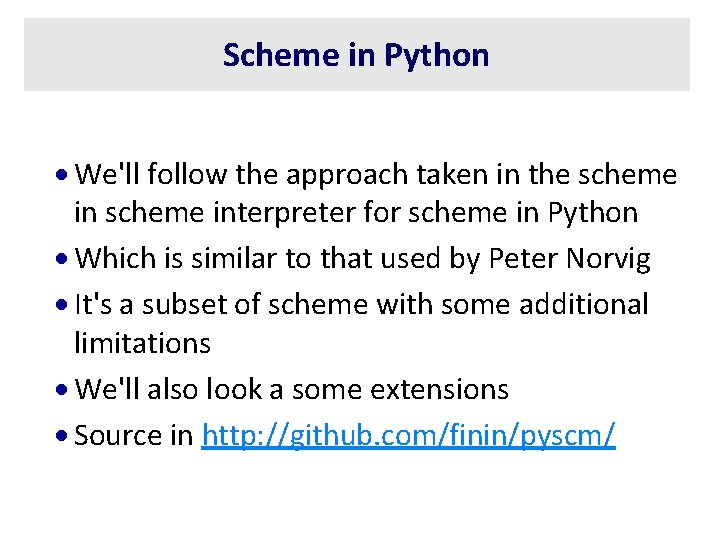Click the text 'Source in' before the link
This screenshot has width=720, height=540.
click(x=134, y=435)
